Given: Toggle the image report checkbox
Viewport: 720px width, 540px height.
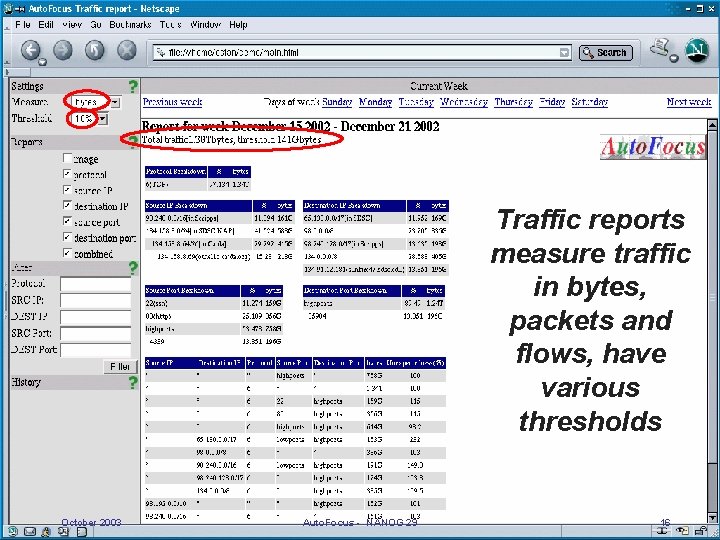Looking at the screenshot, I should pyautogui.click(x=67, y=158).
